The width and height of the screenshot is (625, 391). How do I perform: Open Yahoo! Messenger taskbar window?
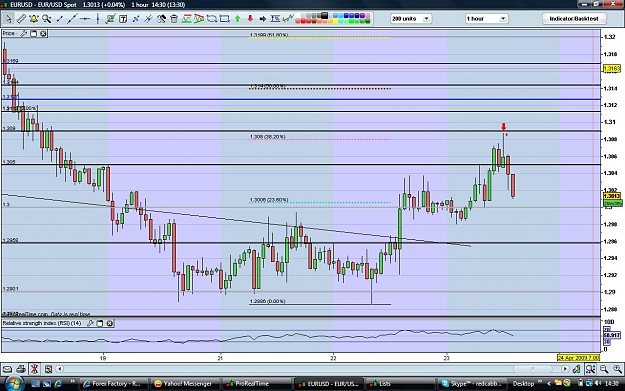(x=185, y=384)
